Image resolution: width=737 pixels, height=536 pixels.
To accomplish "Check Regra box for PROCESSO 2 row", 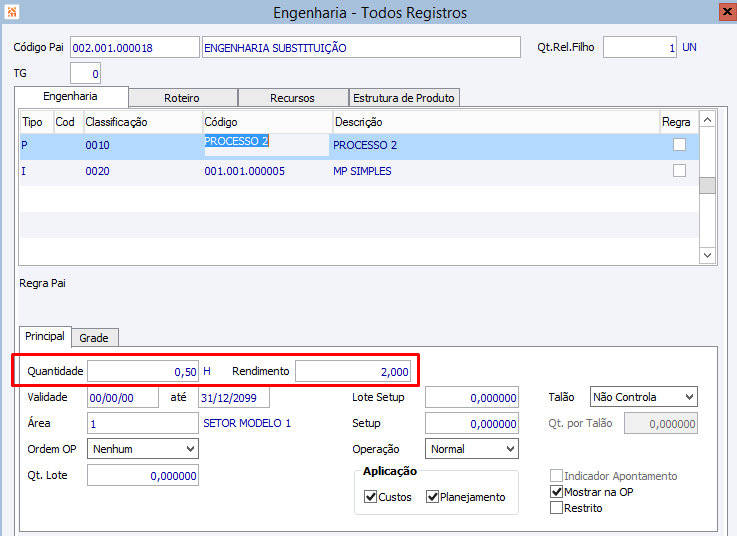I will point(680,145).
